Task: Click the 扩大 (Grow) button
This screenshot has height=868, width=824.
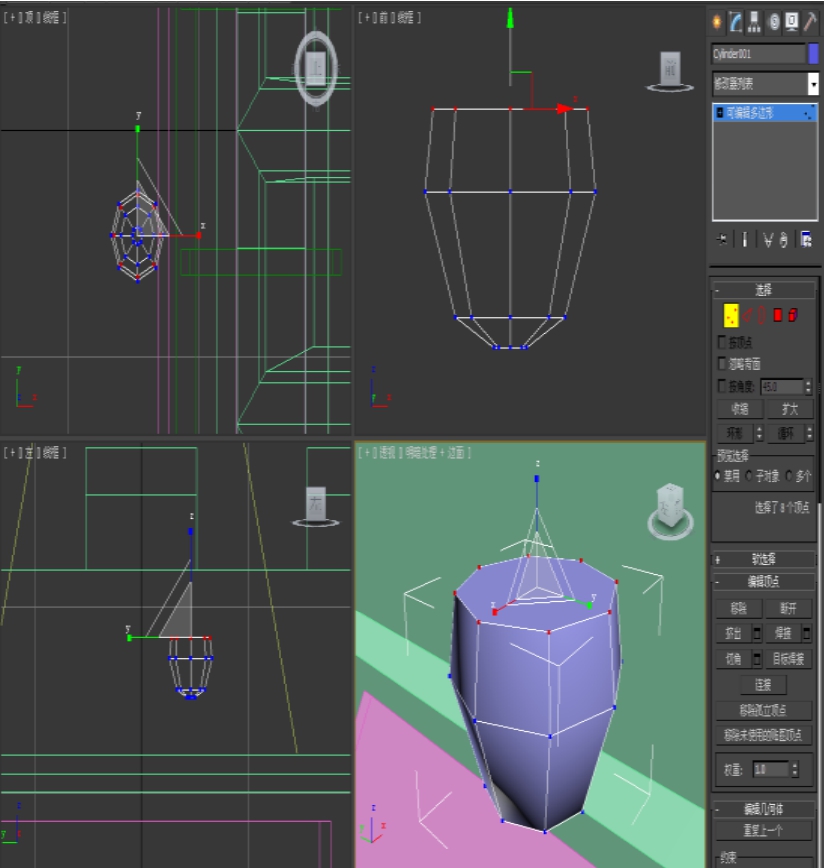Action: click(x=790, y=409)
